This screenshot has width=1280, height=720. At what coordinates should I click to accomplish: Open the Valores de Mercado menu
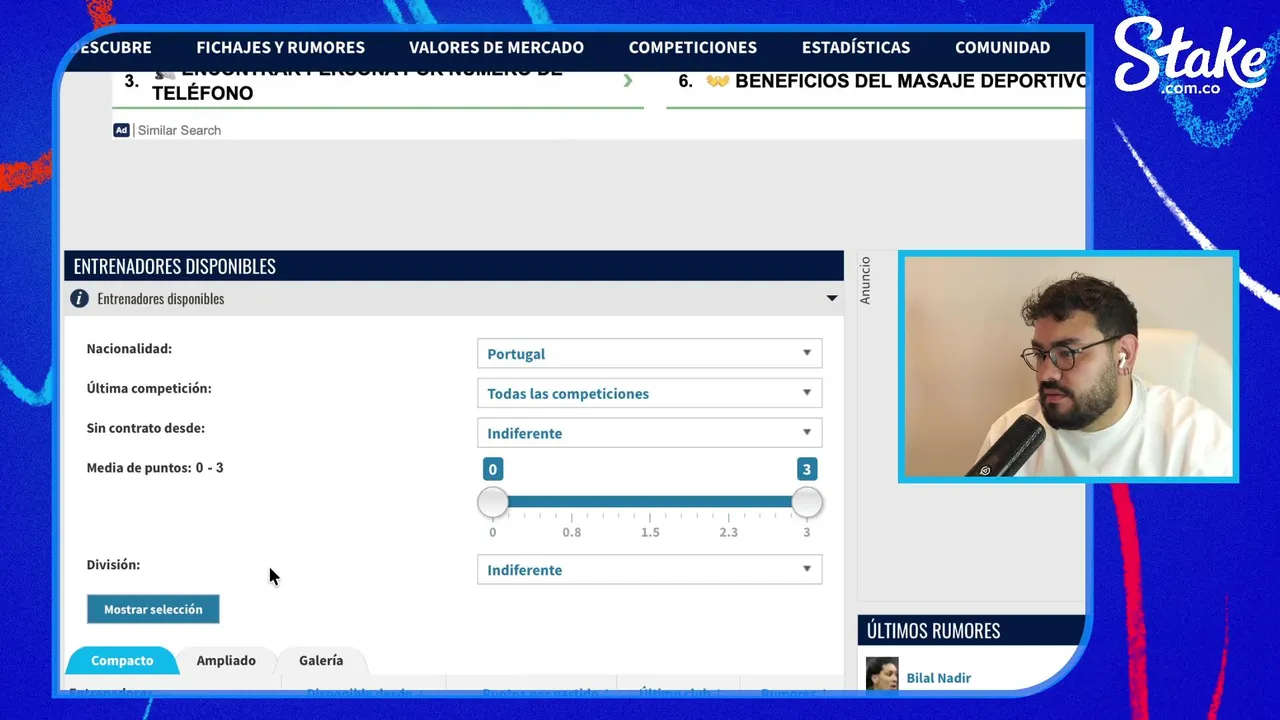pos(496,47)
